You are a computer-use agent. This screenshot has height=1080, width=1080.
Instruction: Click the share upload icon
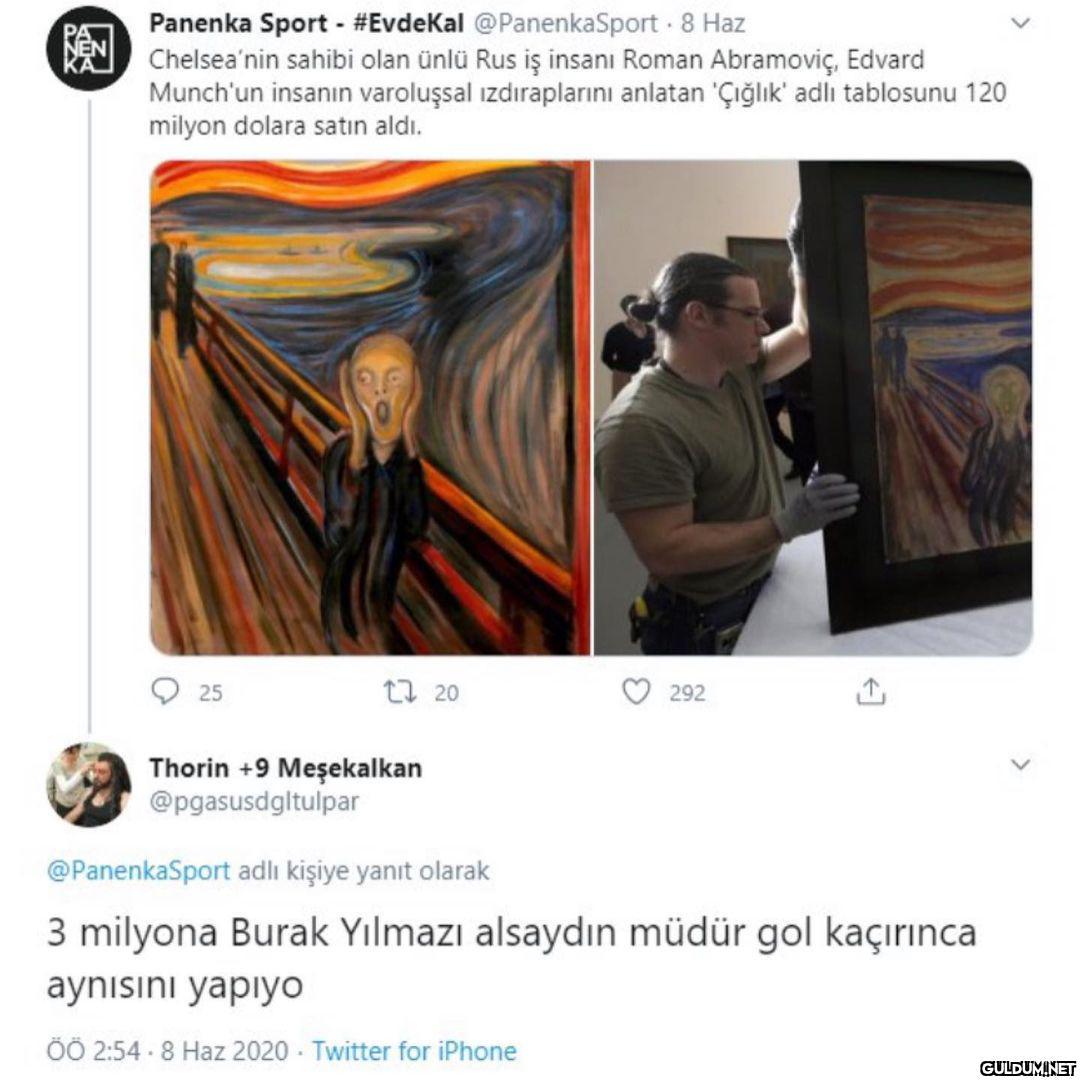click(x=870, y=691)
